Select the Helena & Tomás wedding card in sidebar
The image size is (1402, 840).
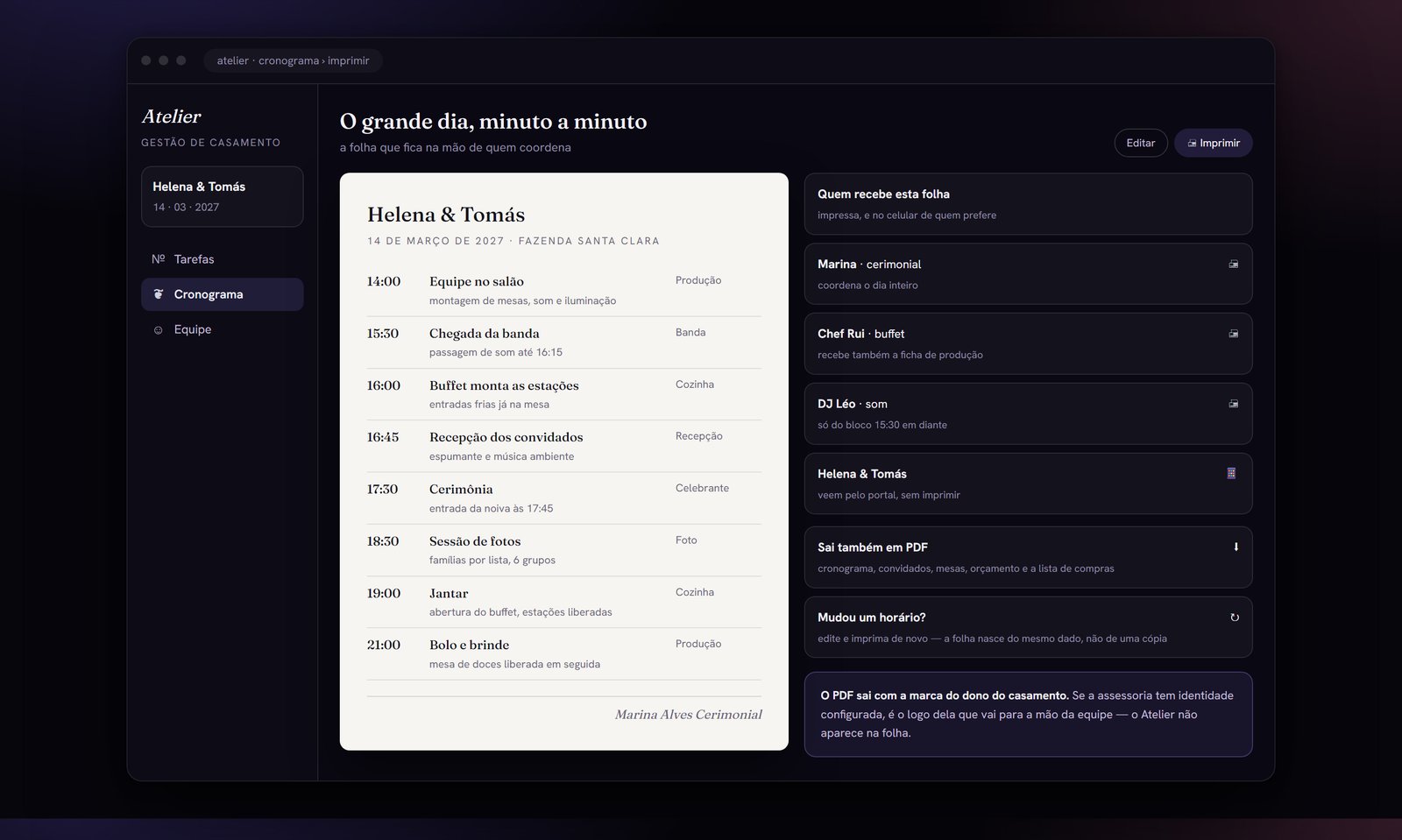223,197
